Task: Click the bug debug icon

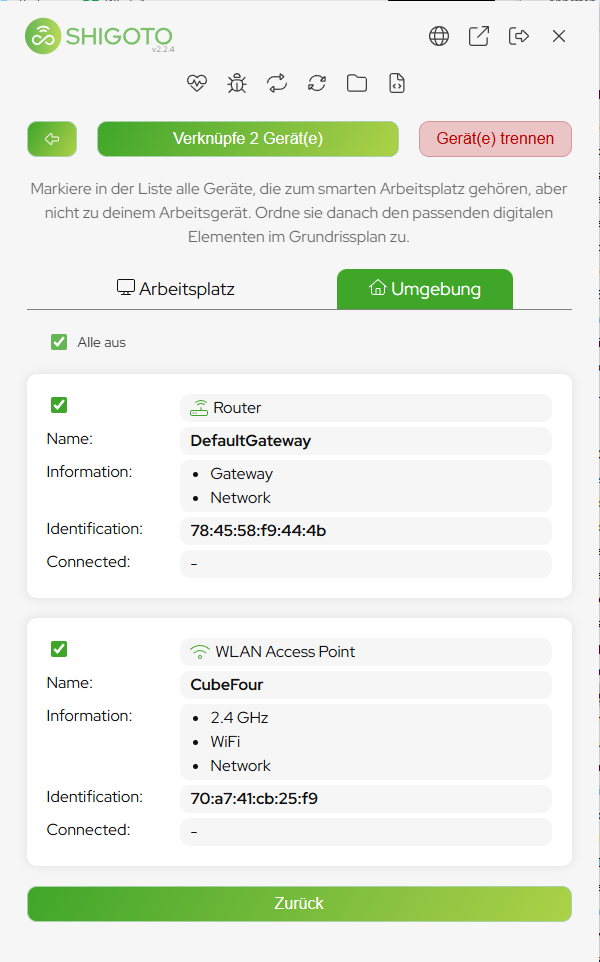Action: [237, 83]
